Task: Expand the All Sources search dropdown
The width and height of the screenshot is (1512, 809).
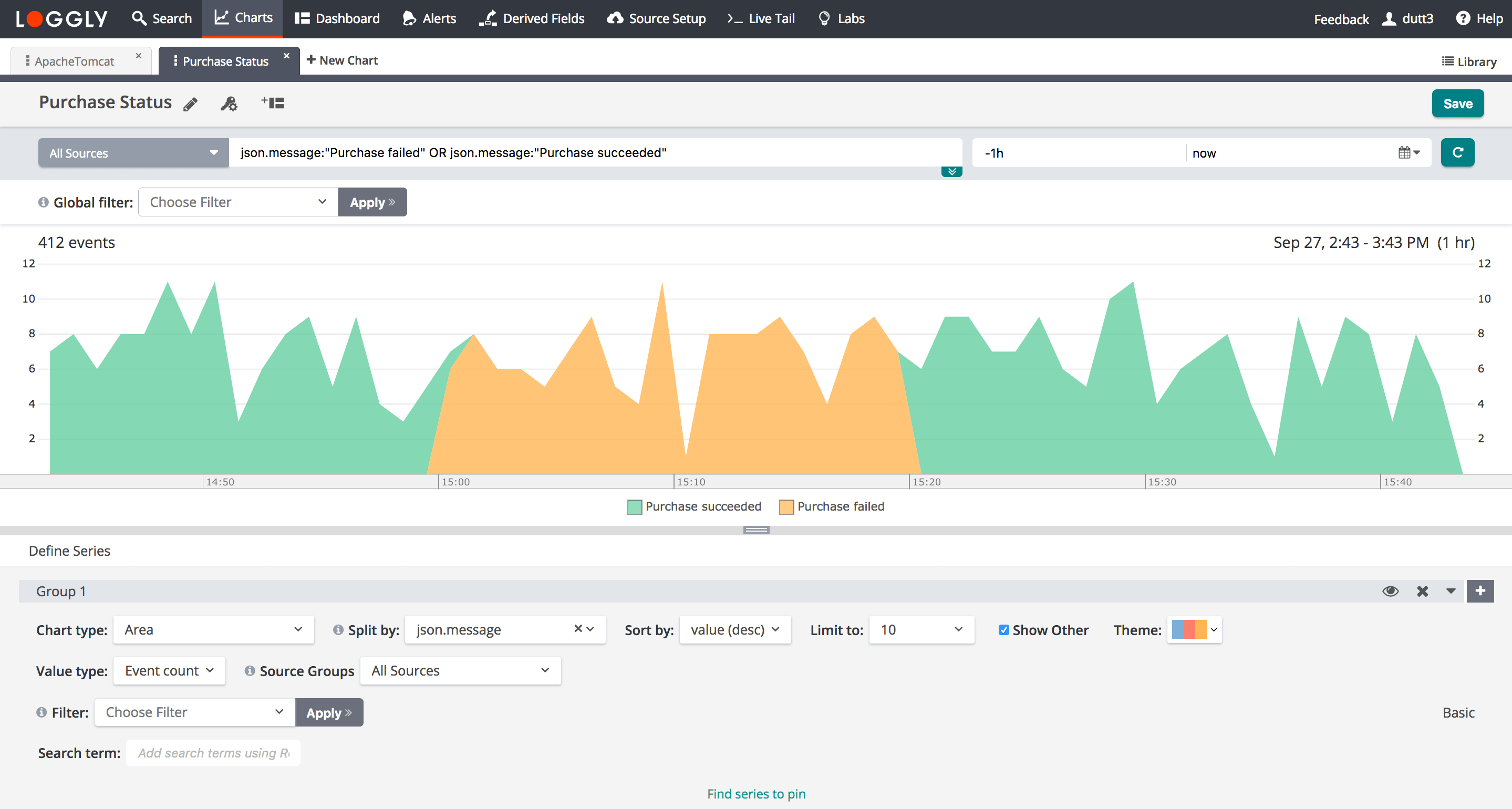Action: 133,153
